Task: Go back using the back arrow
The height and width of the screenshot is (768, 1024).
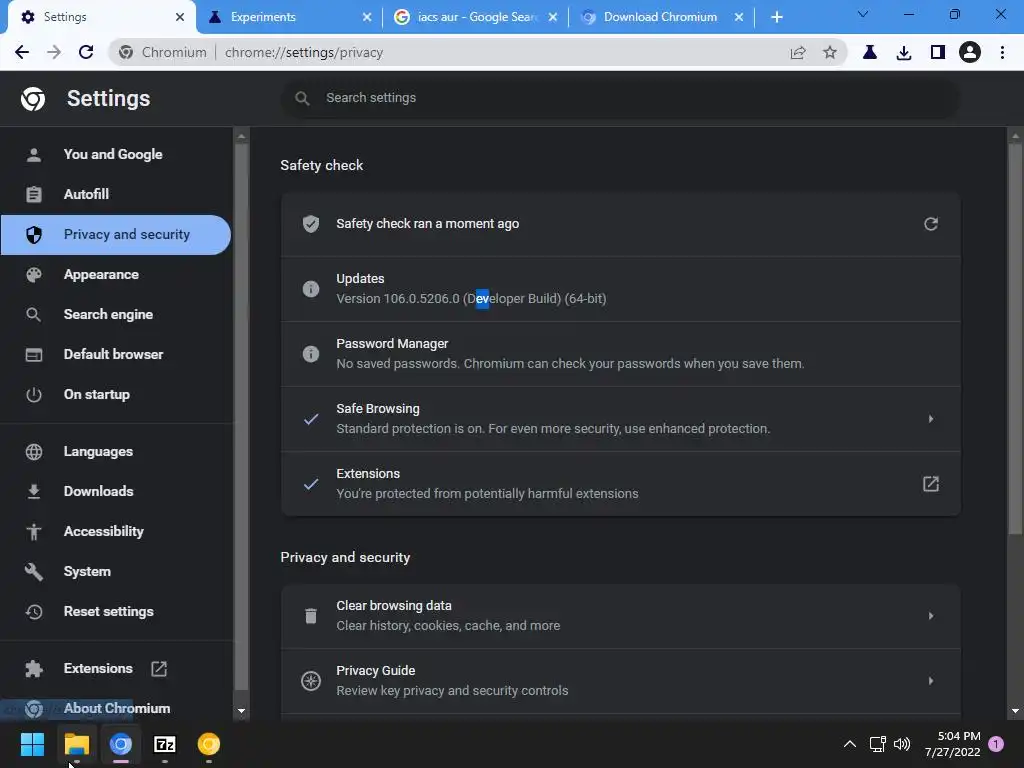Action: point(22,52)
